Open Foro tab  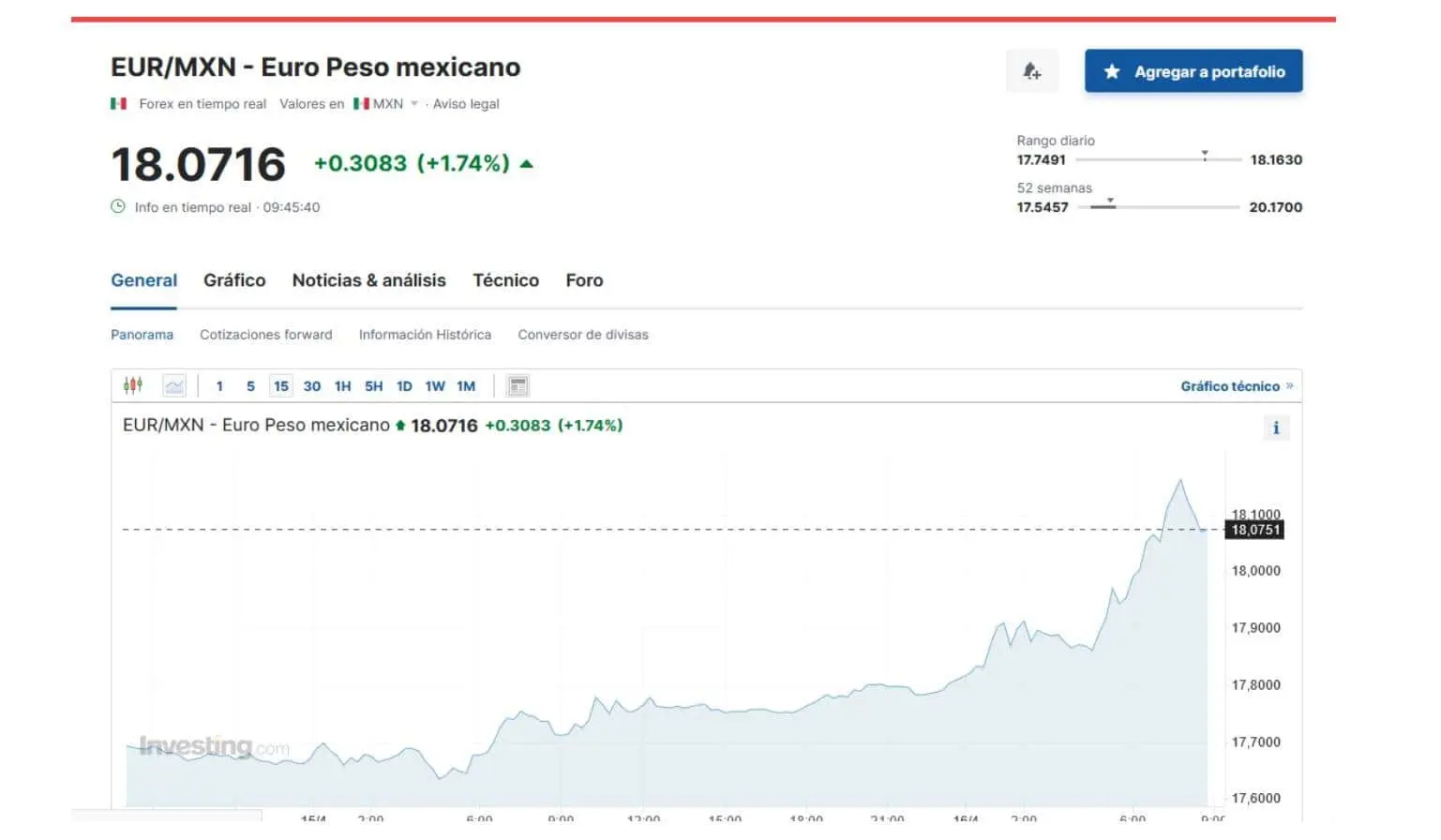click(584, 280)
